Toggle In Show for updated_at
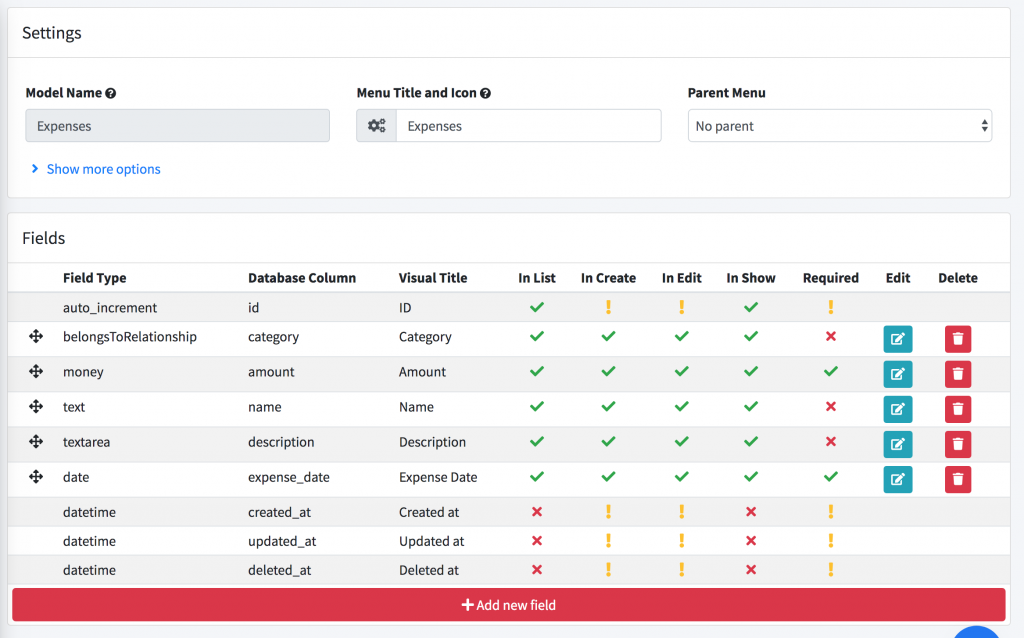This screenshot has height=638, width=1024. (751, 540)
